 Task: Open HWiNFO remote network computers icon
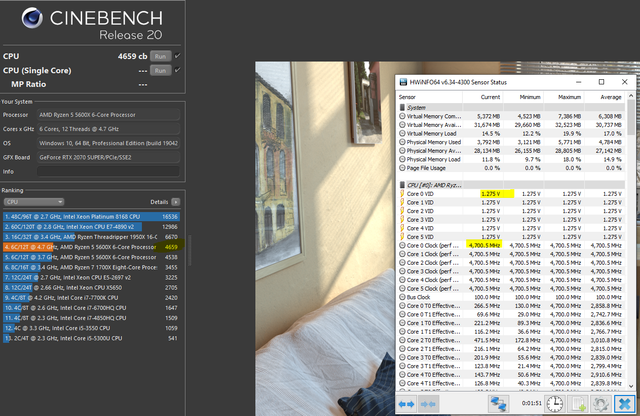pos(498,404)
